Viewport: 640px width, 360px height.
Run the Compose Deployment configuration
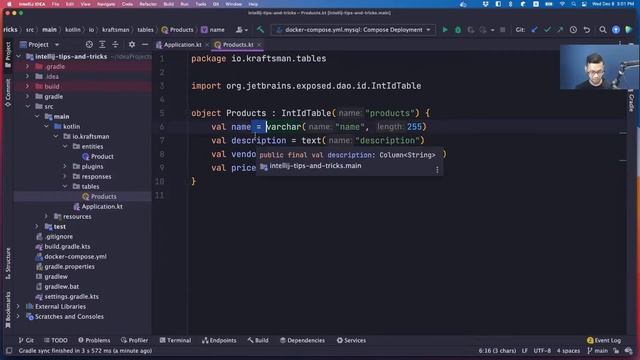point(445,30)
